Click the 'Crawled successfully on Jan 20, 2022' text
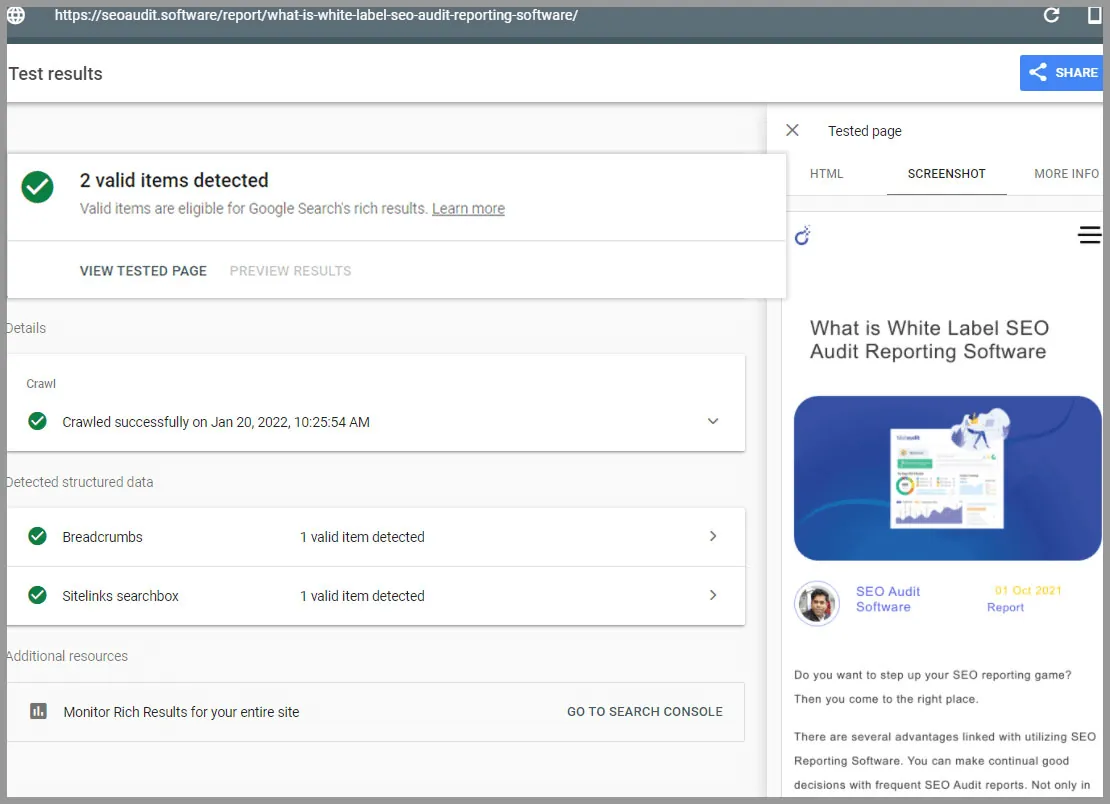 [216, 422]
